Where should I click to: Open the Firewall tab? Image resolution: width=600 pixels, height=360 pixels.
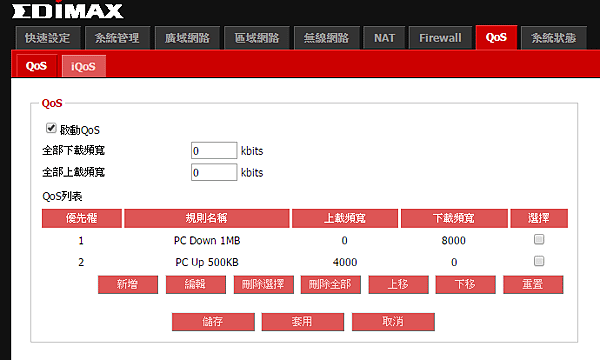pos(440,38)
